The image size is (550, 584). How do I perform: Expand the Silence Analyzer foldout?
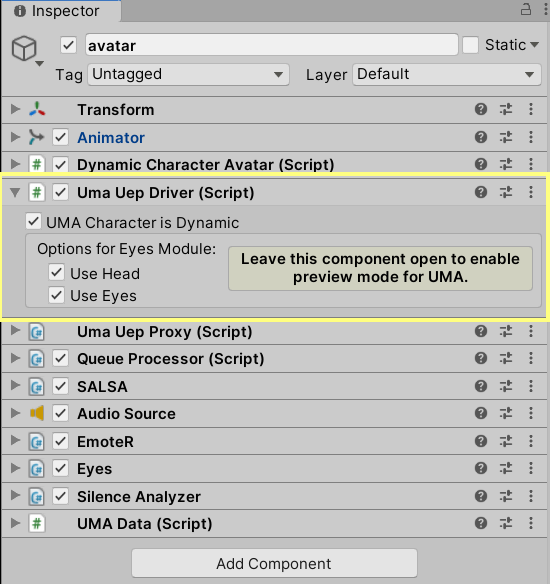[15, 495]
